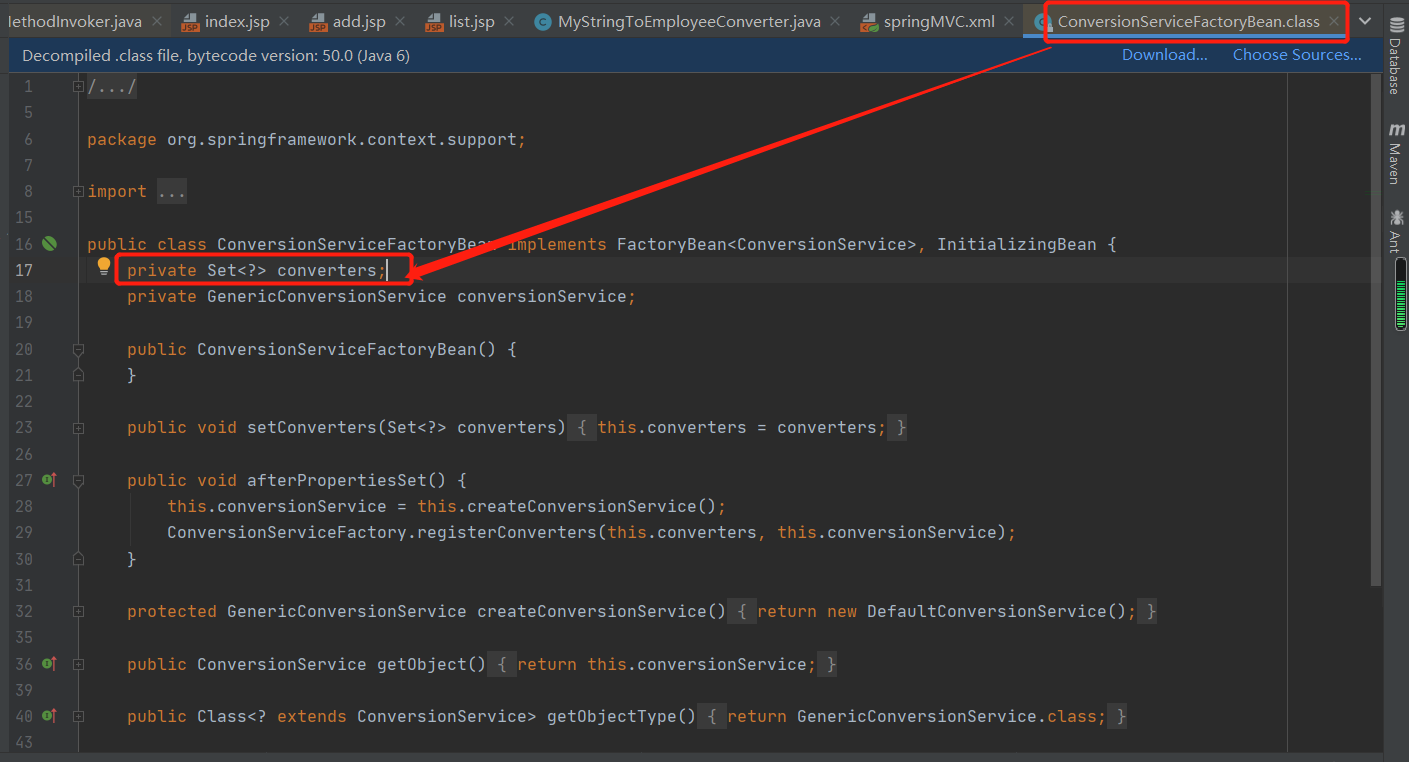Click 'org.springframework.context.support' package name
This screenshot has height=762, width=1409.
342,139
